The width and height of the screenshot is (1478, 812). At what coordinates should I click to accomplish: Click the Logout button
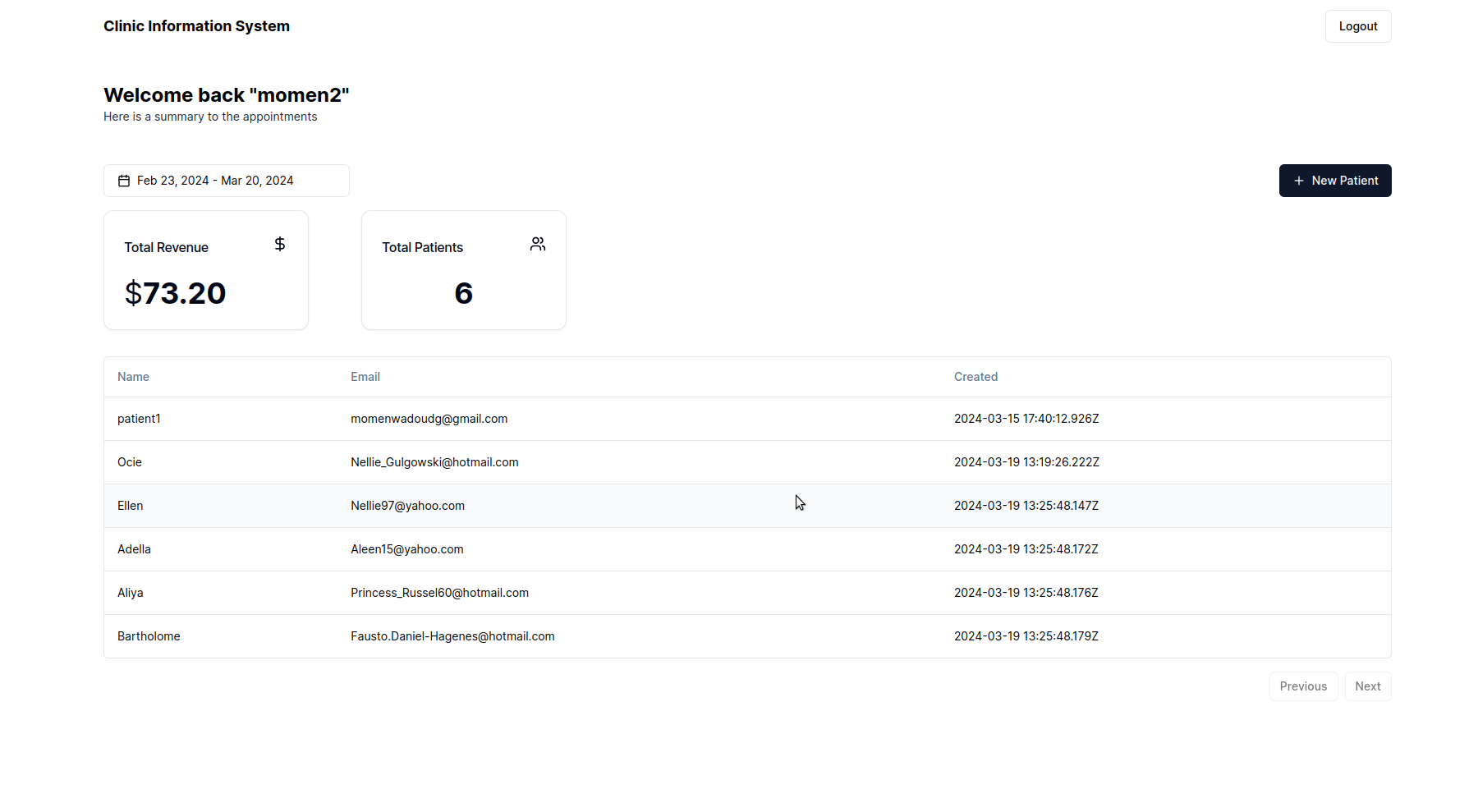[1357, 25]
